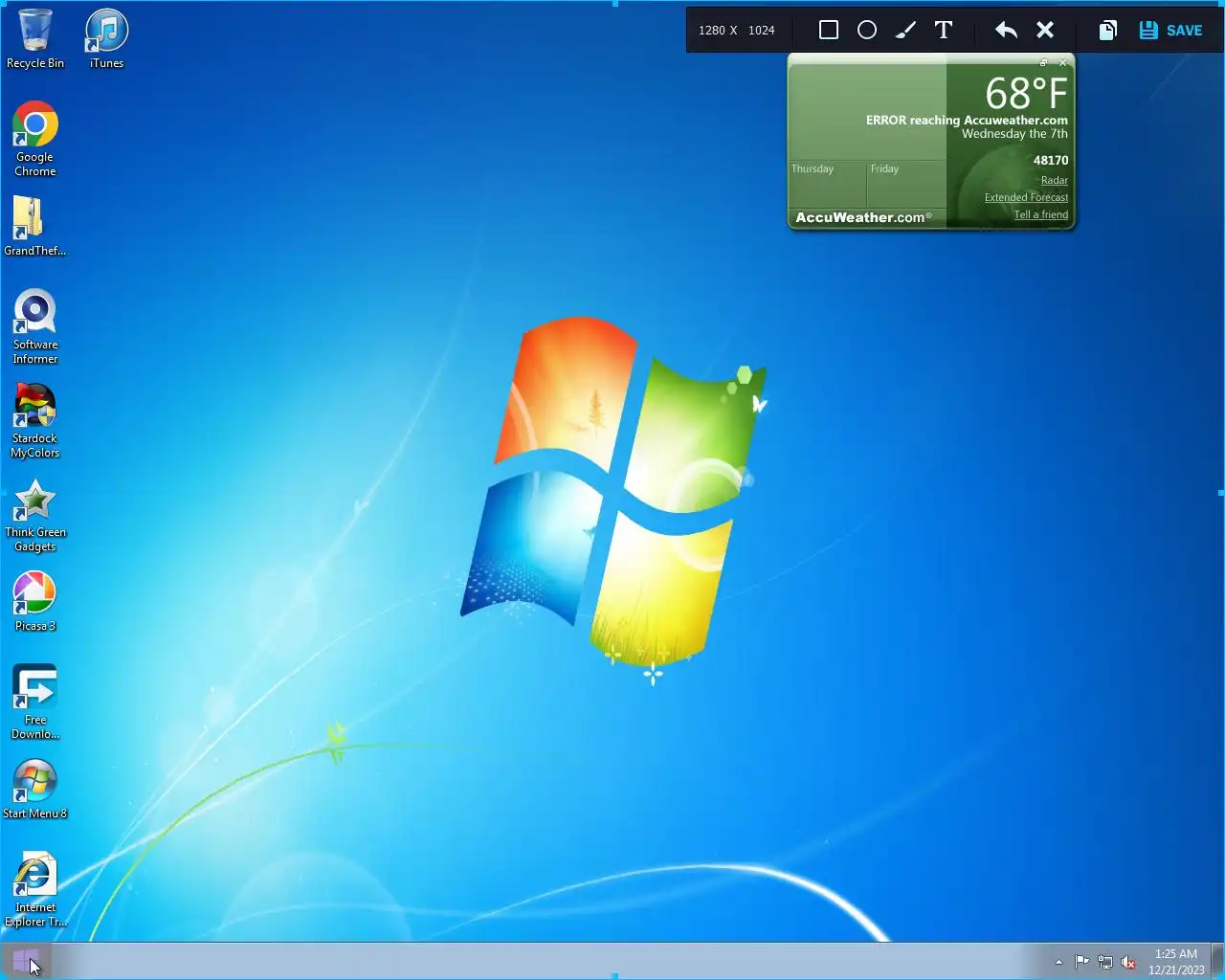Open Action Center flag icon
The width and height of the screenshot is (1225, 980).
point(1081,962)
